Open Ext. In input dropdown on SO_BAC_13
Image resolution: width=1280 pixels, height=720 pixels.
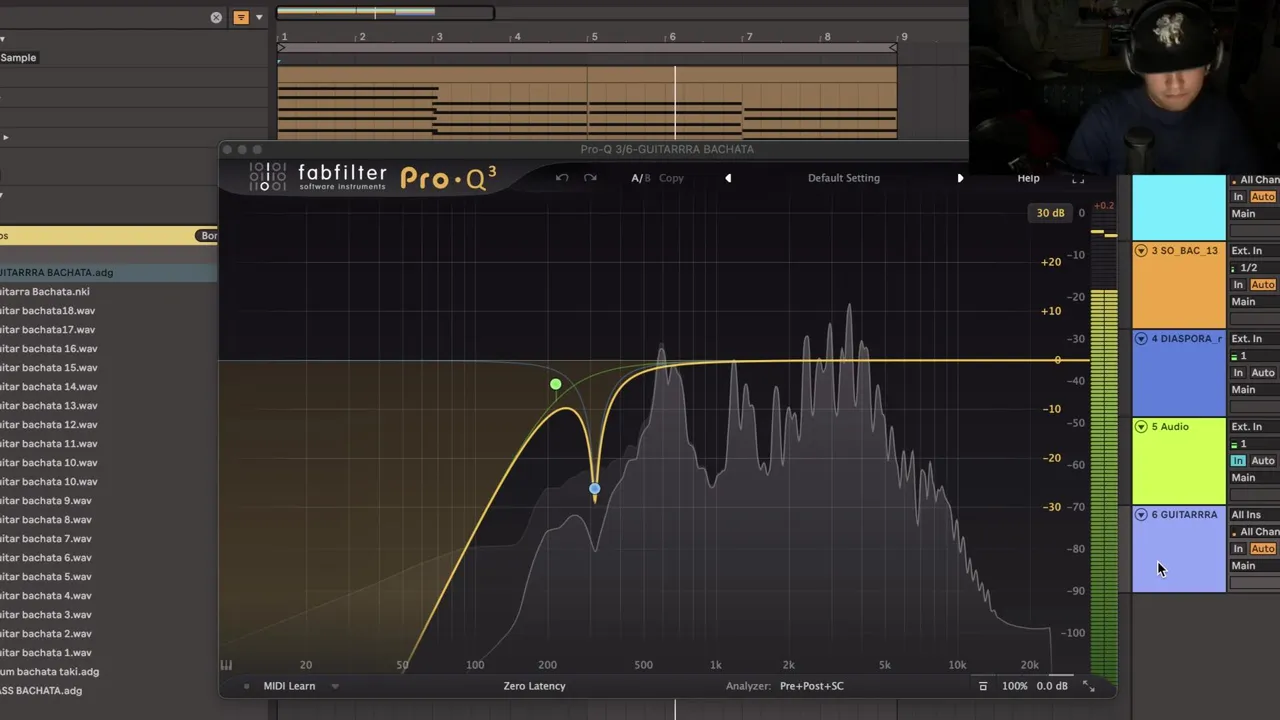(1254, 251)
